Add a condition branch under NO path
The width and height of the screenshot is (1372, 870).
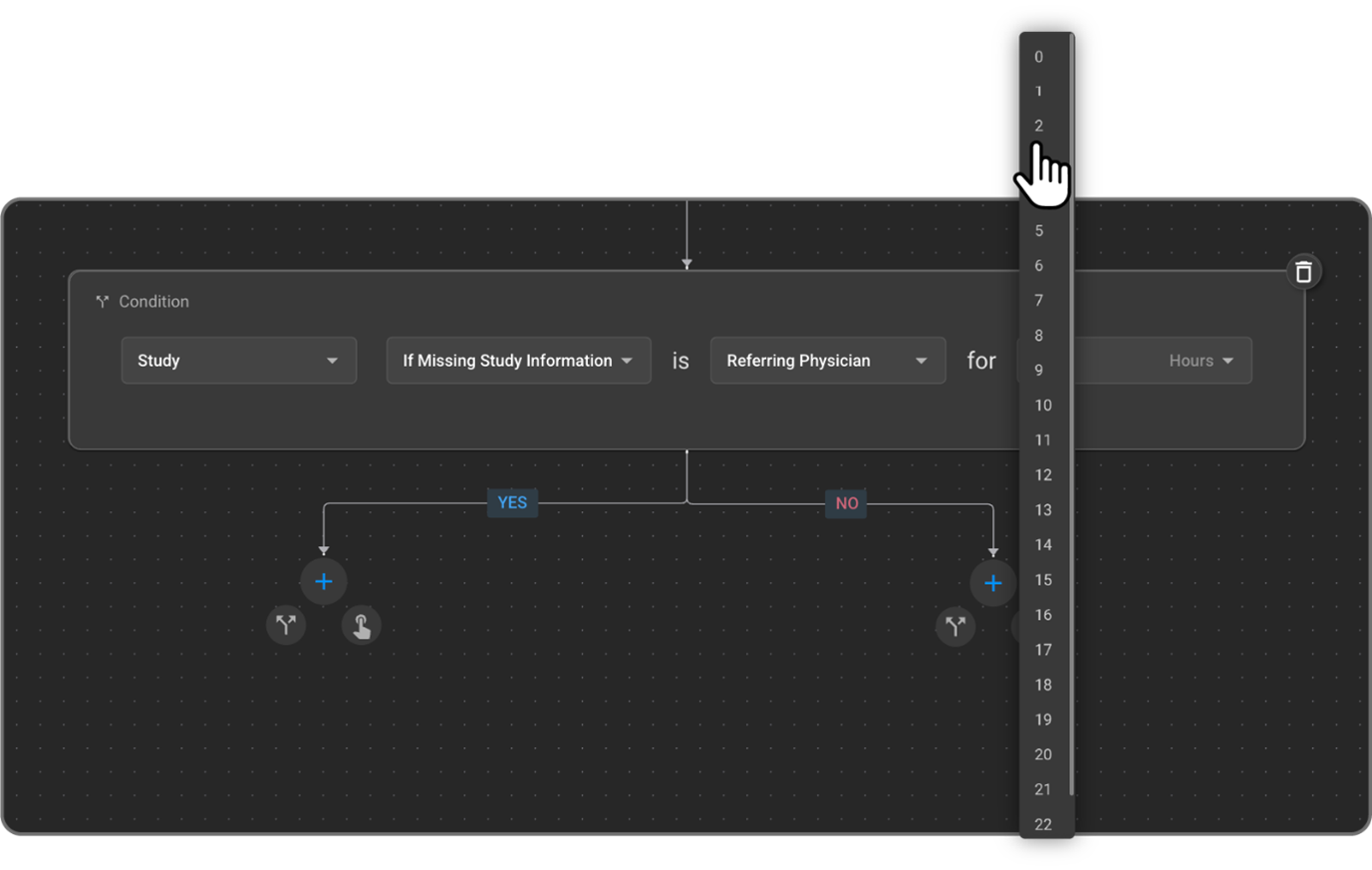point(956,627)
